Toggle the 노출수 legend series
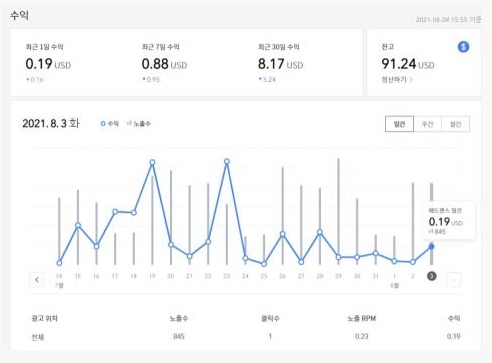492x363 pixels. click(x=139, y=124)
